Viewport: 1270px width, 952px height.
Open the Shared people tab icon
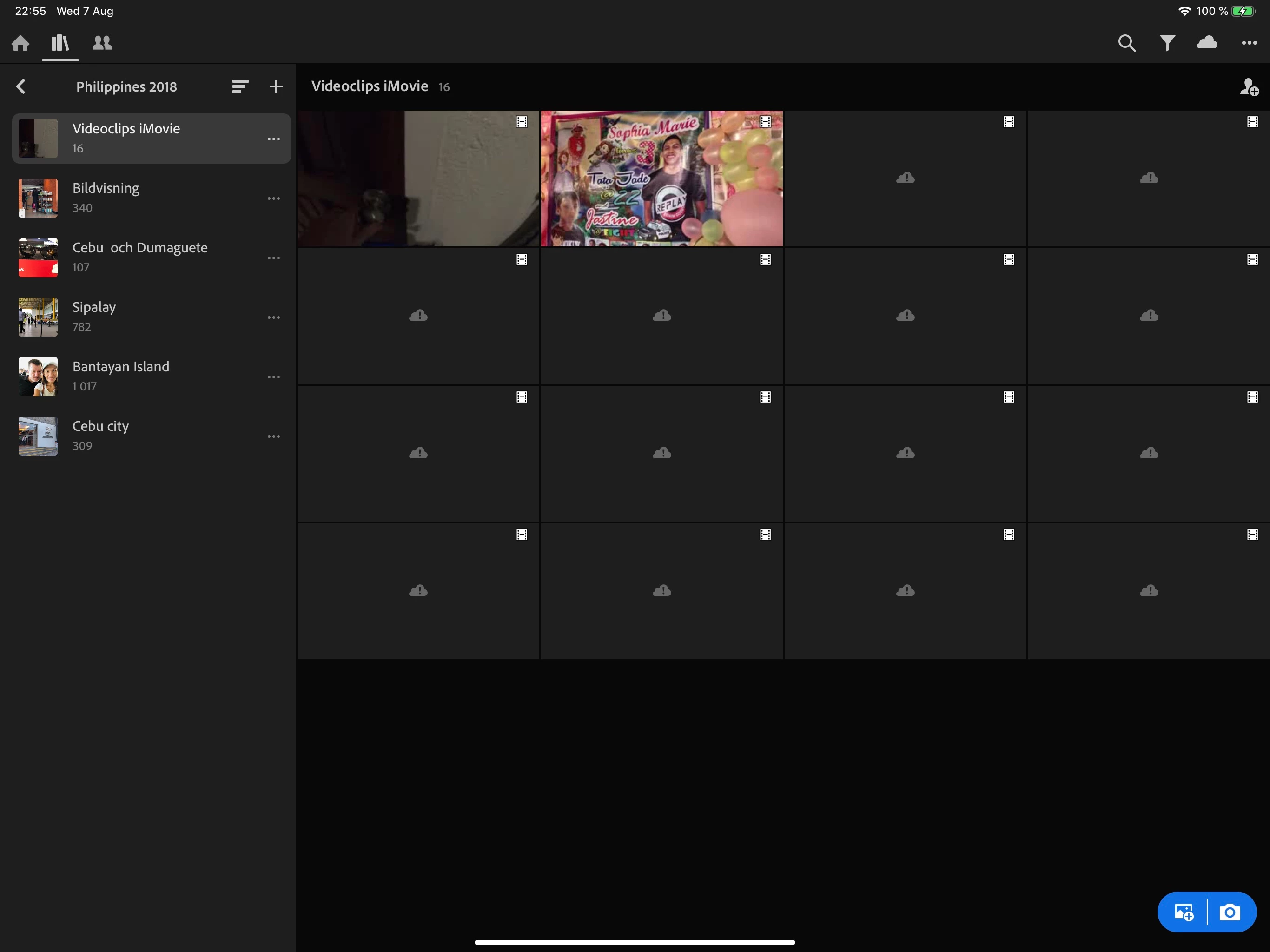(x=102, y=43)
